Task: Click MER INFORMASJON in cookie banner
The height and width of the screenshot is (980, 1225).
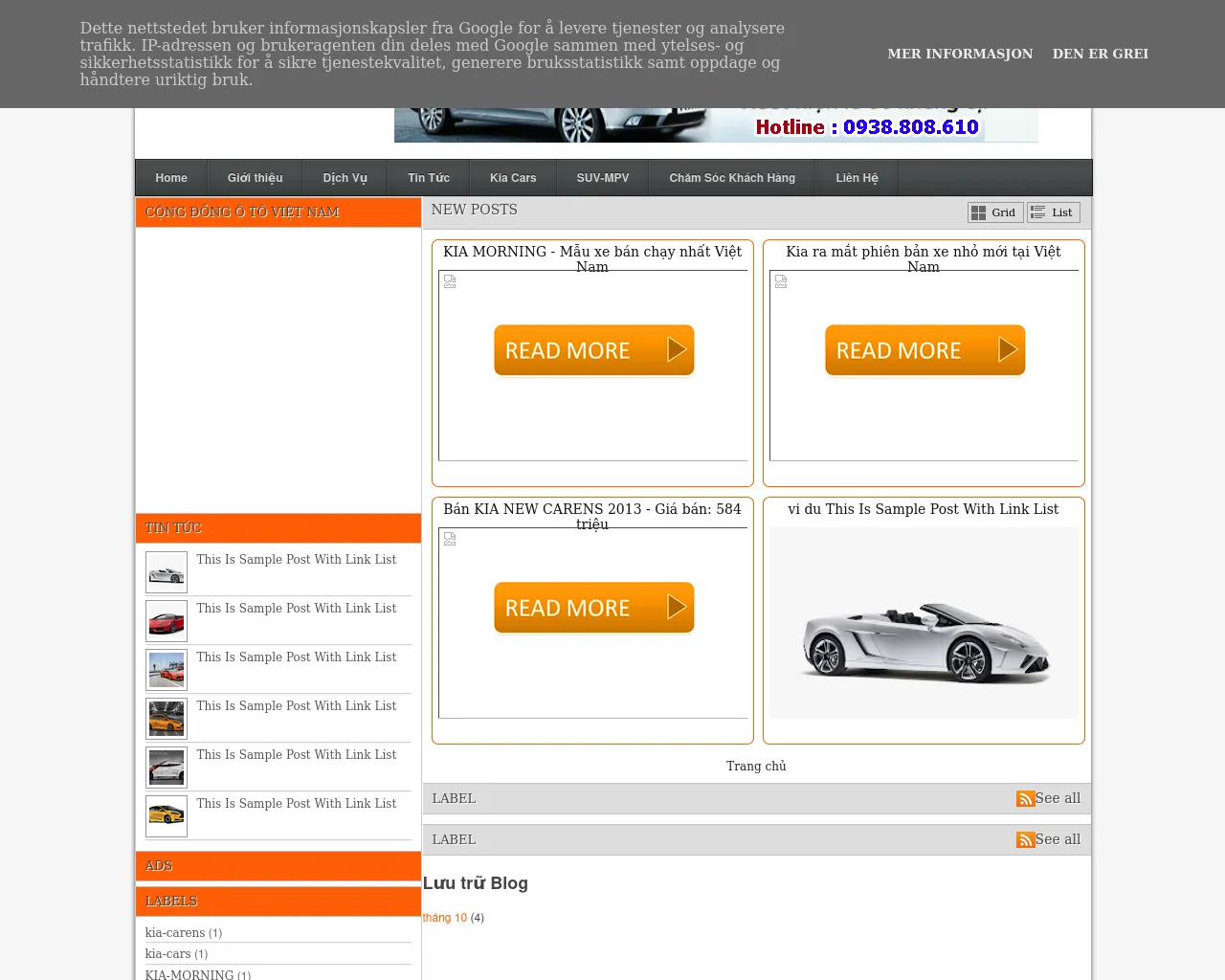Action: point(960,54)
